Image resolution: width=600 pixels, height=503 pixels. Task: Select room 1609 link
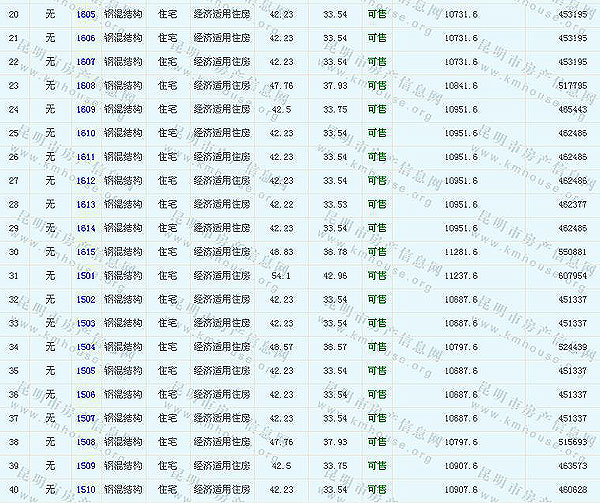[x=86, y=109]
